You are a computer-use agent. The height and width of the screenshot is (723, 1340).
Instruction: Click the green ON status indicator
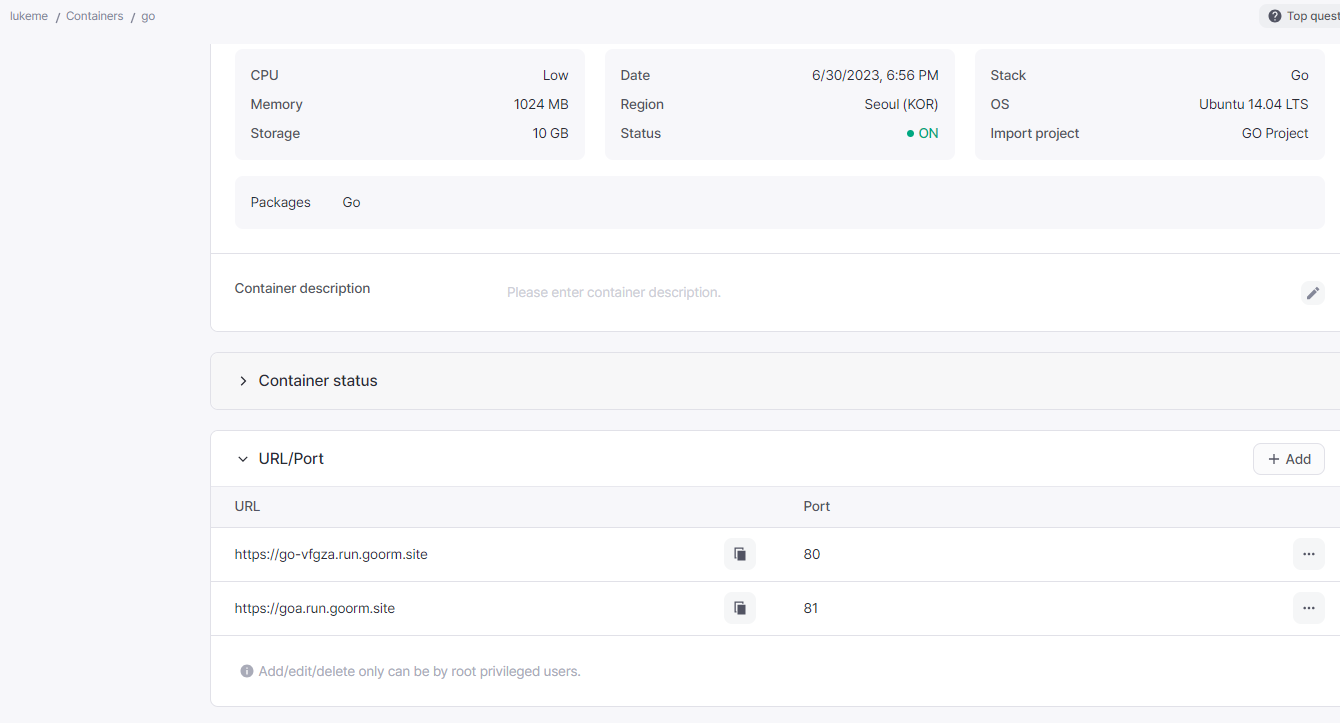(923, 133)
